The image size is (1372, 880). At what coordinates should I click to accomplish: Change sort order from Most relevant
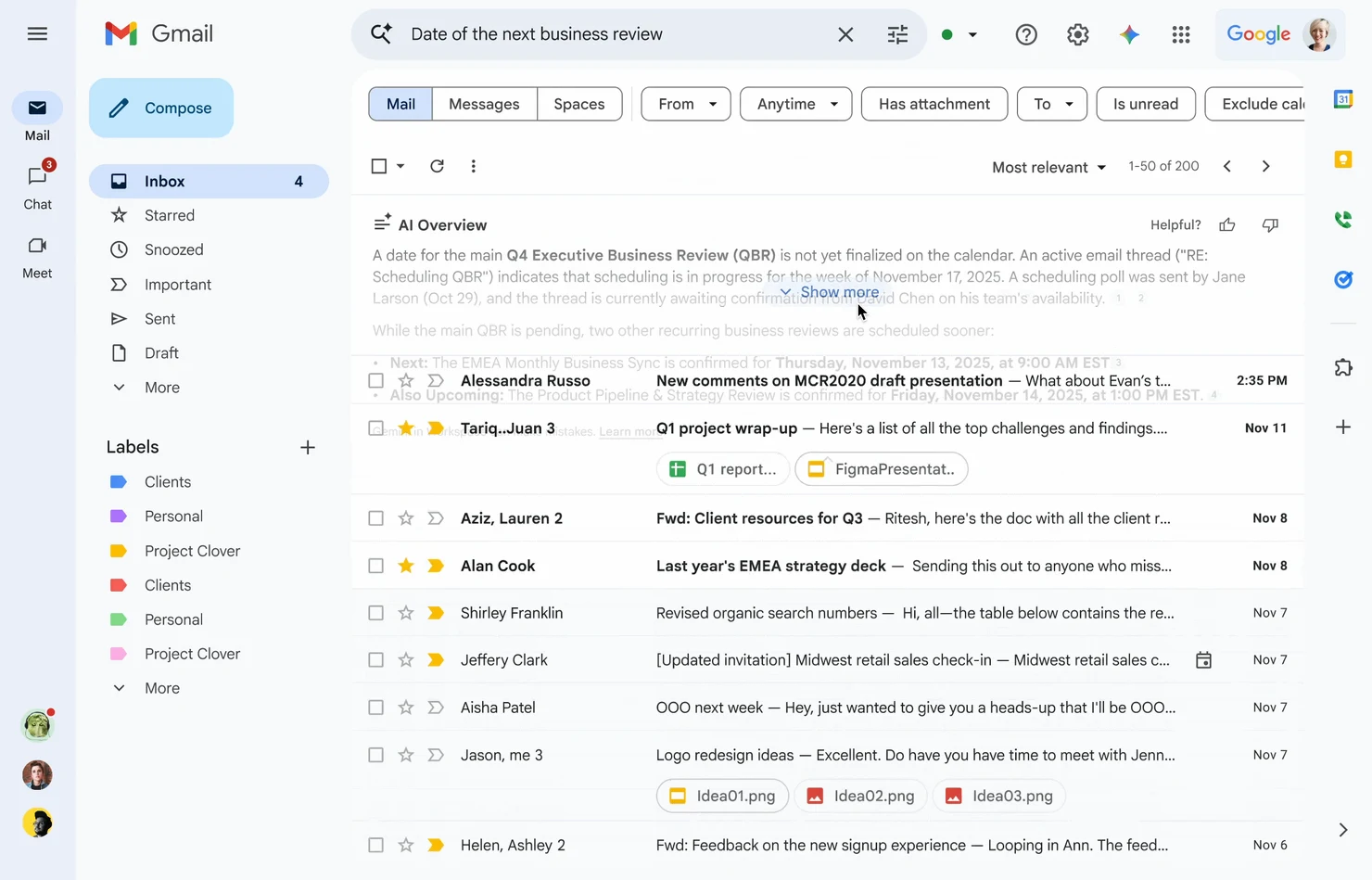(x=1049, y=167)
